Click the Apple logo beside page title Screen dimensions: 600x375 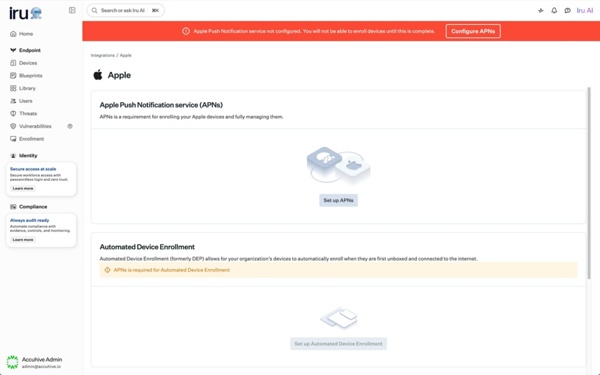[98, 75]
